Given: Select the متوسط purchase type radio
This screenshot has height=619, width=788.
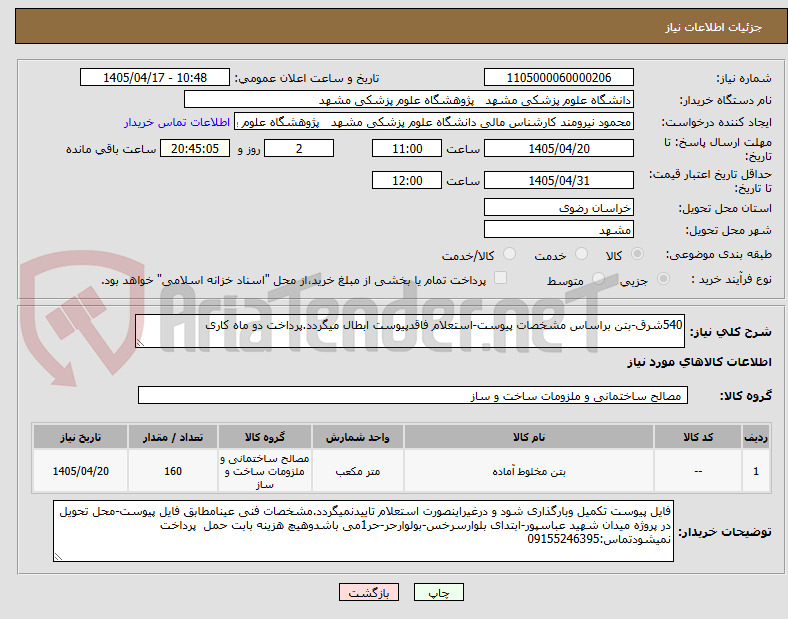Looking at the screenshot, I should [598, 278].
